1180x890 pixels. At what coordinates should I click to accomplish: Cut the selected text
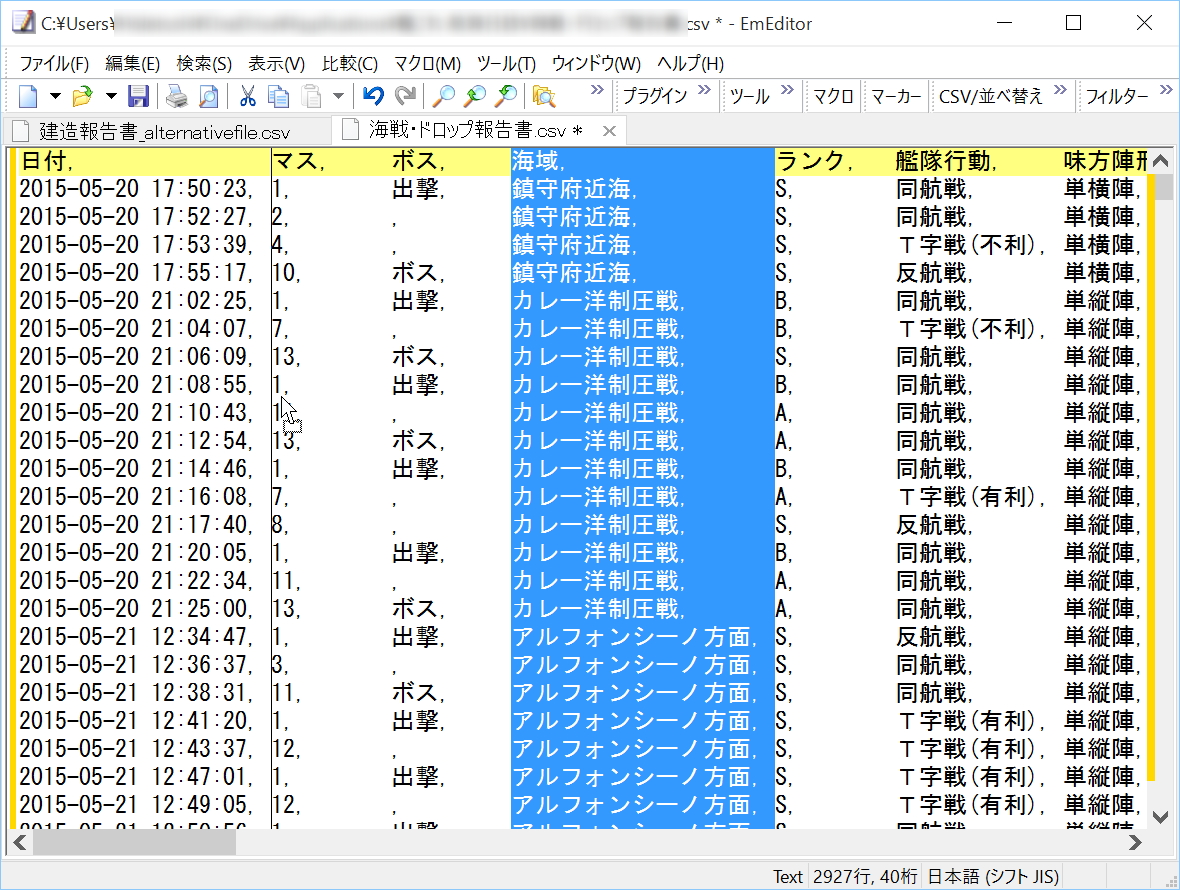pos(249,96)
